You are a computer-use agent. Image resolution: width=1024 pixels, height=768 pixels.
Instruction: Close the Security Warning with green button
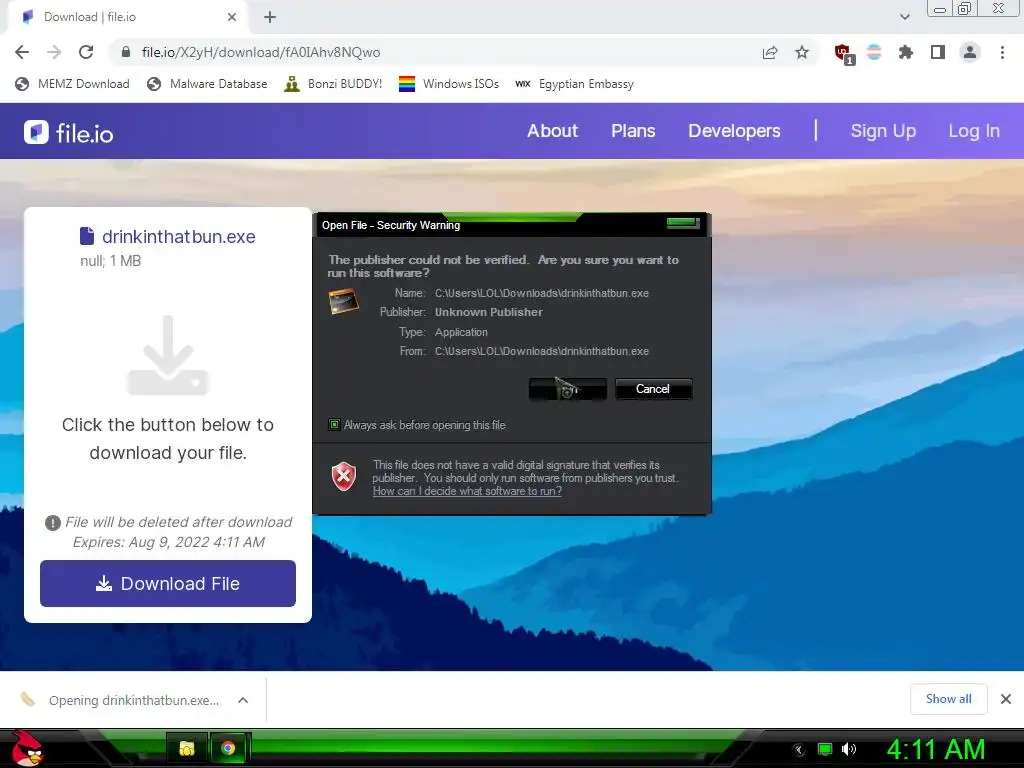(683, 223)
